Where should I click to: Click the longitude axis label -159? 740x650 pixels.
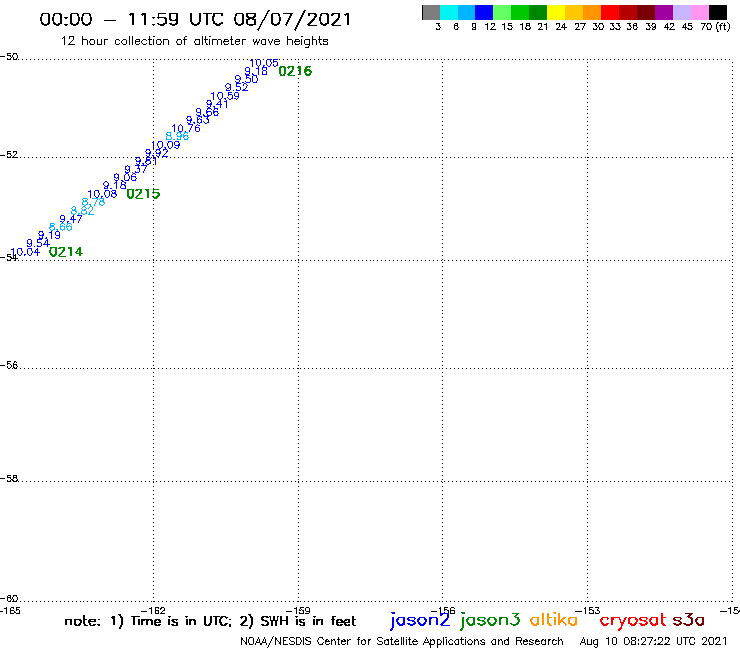pos(298,611)
